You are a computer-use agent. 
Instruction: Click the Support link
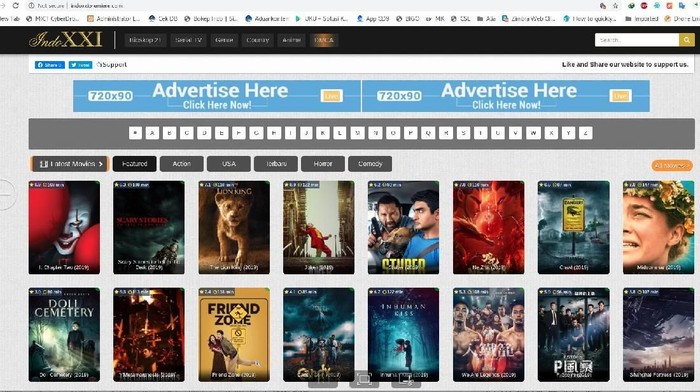[x=112, y=65]
